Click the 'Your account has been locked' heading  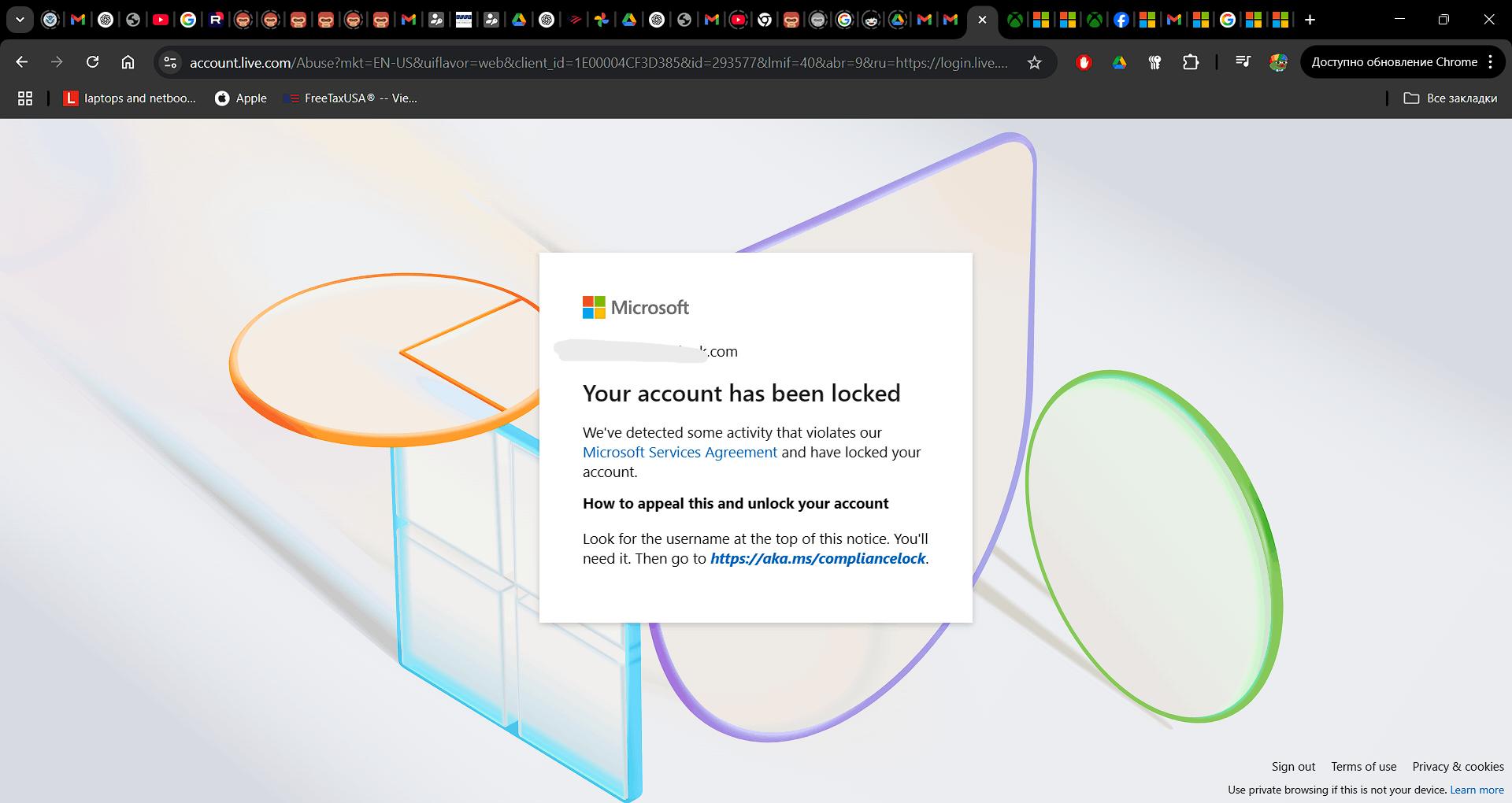[x=741, y=393]
